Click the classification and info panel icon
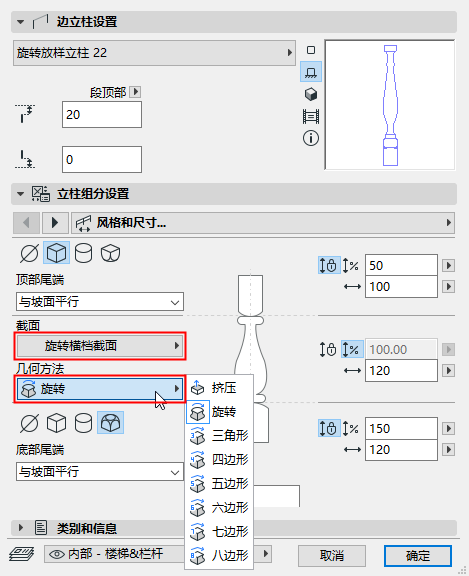469x576 pixels. tap(41, 528)
